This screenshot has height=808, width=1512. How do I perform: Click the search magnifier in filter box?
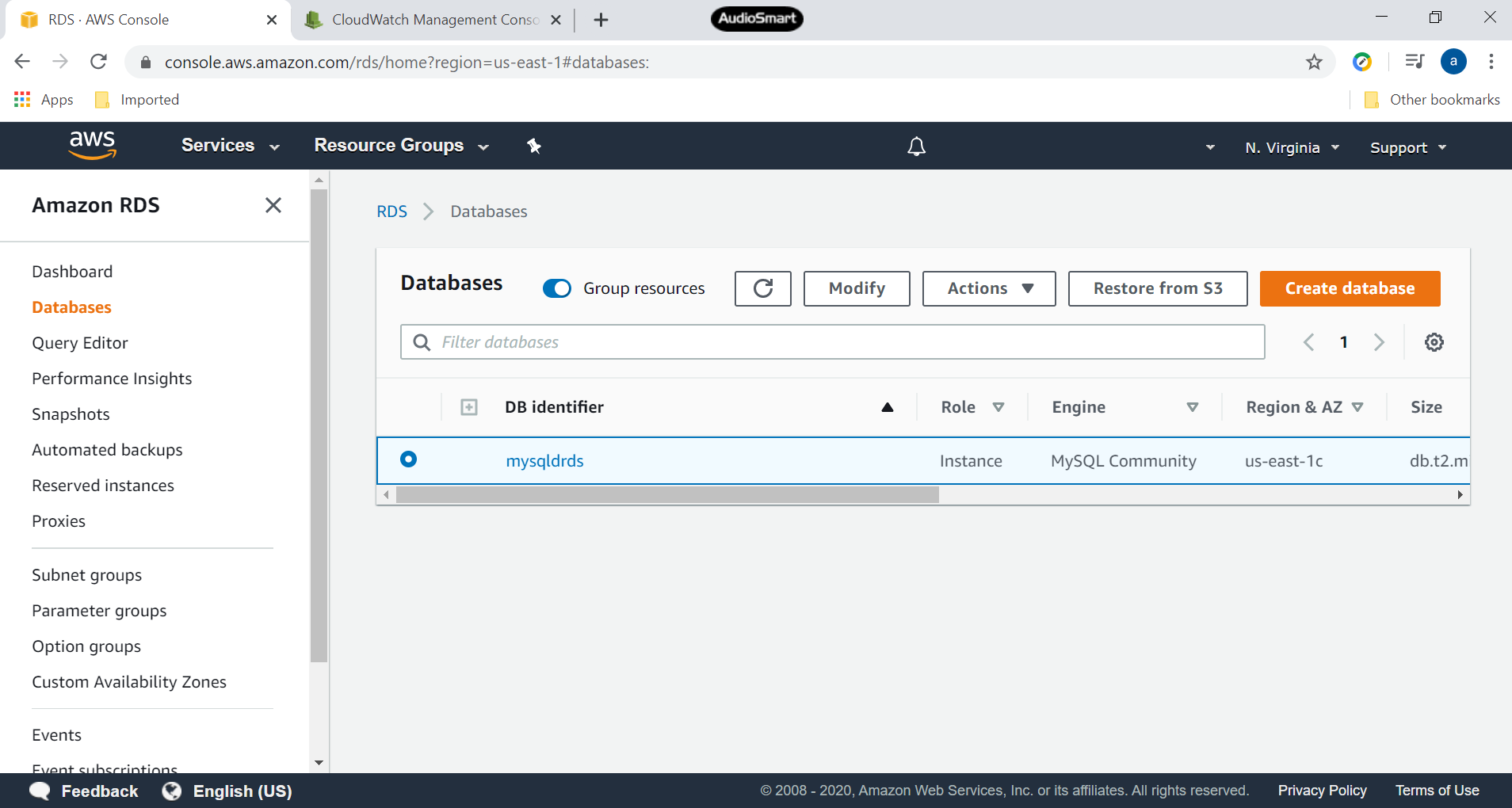(422, 342)
